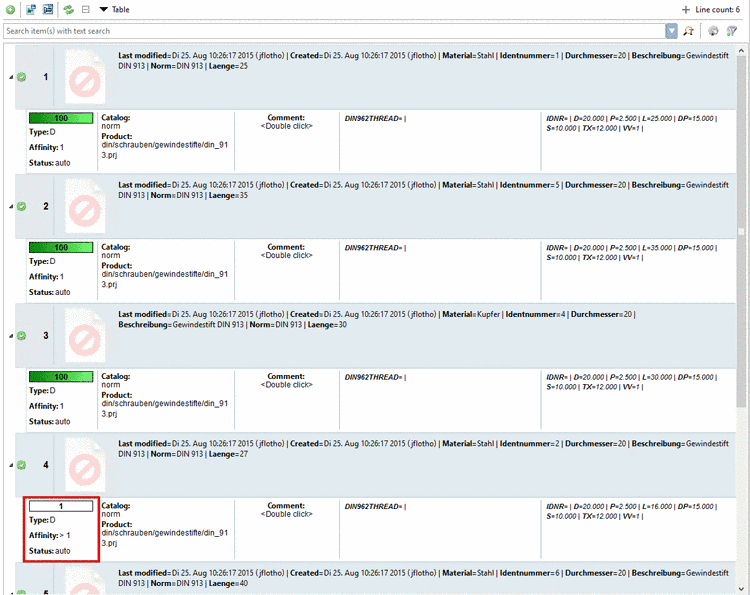Select row 2 header with Laenge=35
The image size is (750, 595).
coord(375,207)
